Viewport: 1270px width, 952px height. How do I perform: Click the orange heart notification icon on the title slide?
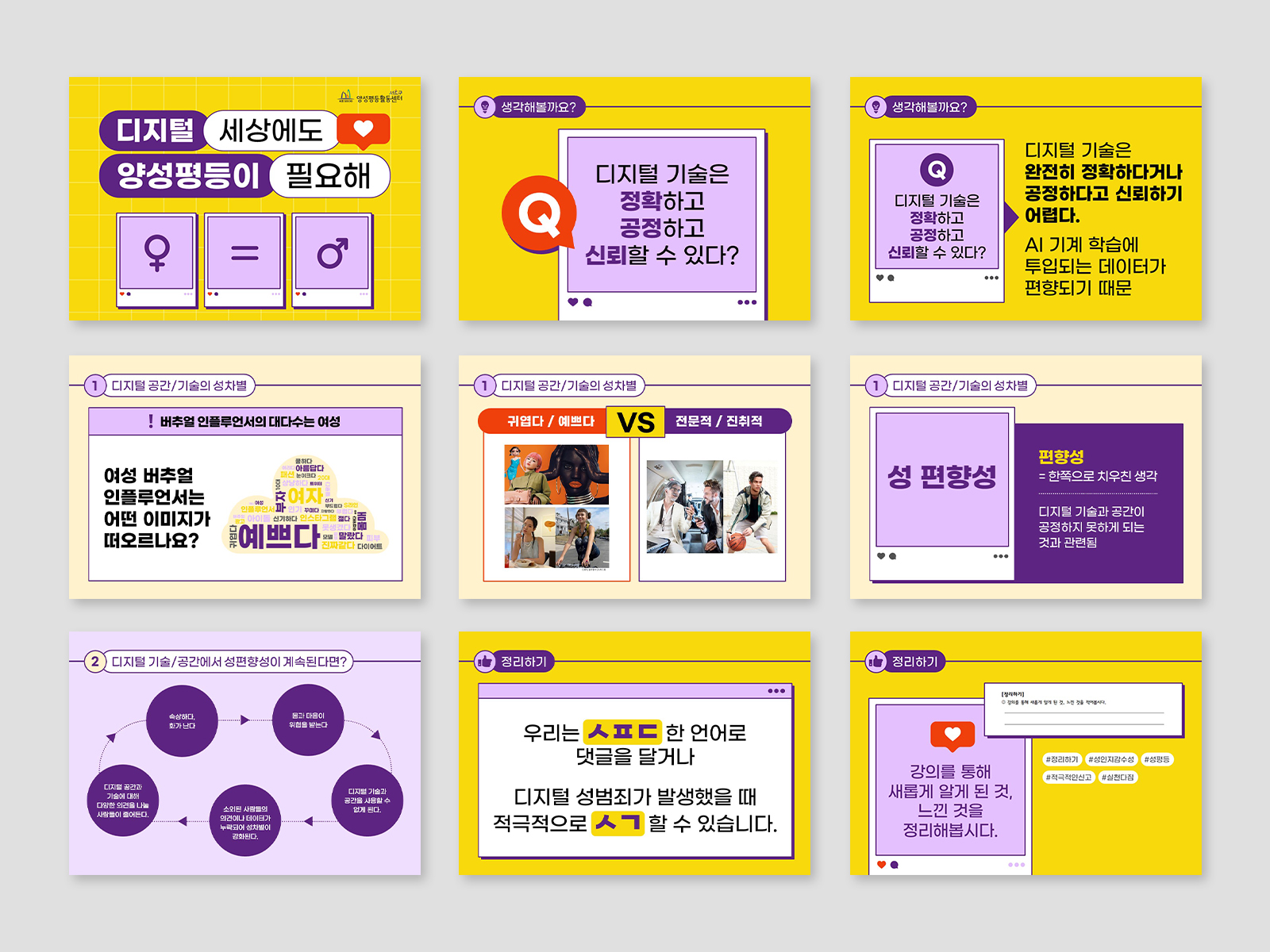click(x=364, y=131)
